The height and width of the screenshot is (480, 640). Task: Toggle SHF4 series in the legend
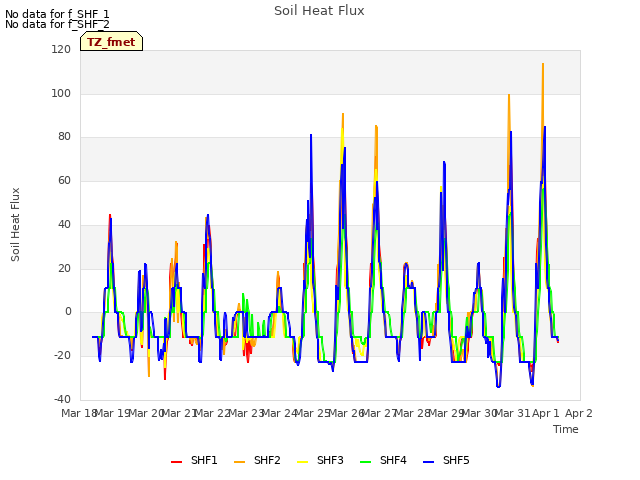click(x=383, y=460)
